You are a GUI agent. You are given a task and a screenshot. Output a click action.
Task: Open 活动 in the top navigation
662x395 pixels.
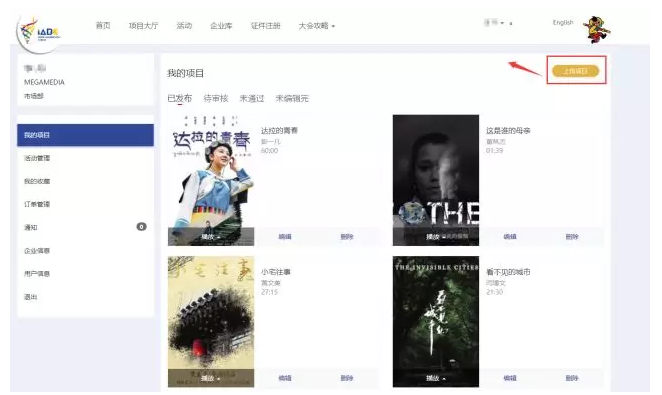click(x=184, y=26)
